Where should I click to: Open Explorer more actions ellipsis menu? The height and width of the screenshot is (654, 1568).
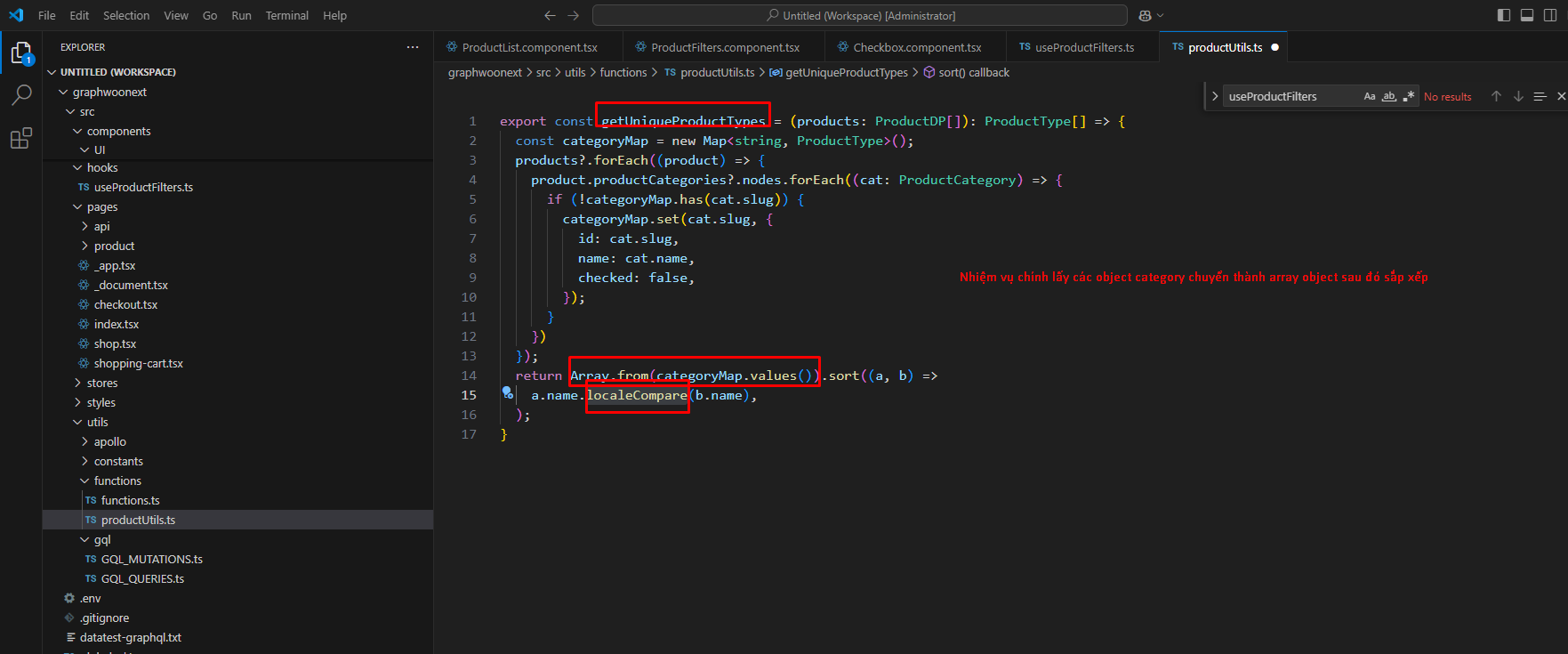pos(413,47)
